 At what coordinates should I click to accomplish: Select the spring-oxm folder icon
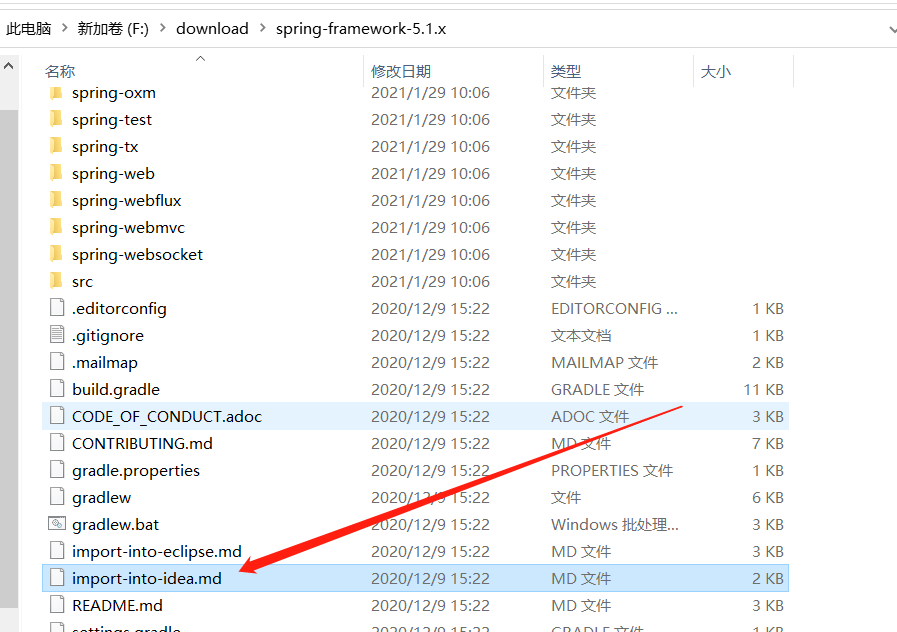(56, 93)
